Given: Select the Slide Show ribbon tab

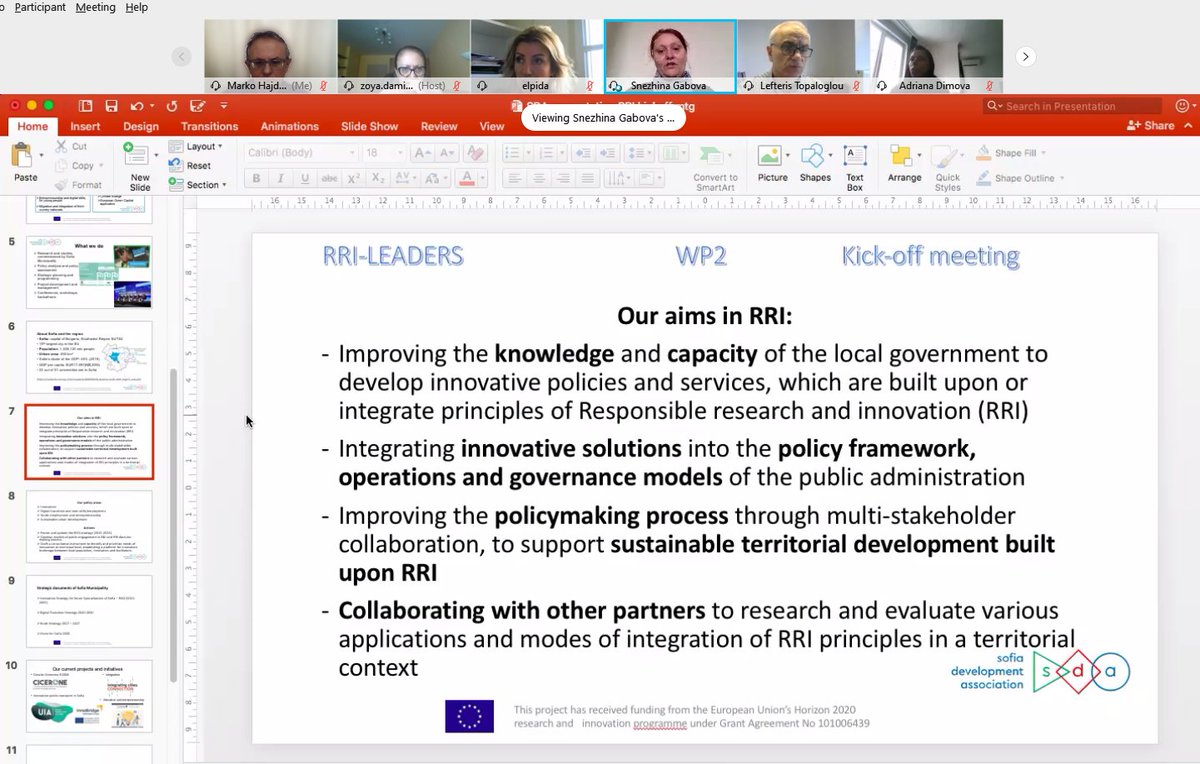Looking at the screenshot, I should 370,127.
